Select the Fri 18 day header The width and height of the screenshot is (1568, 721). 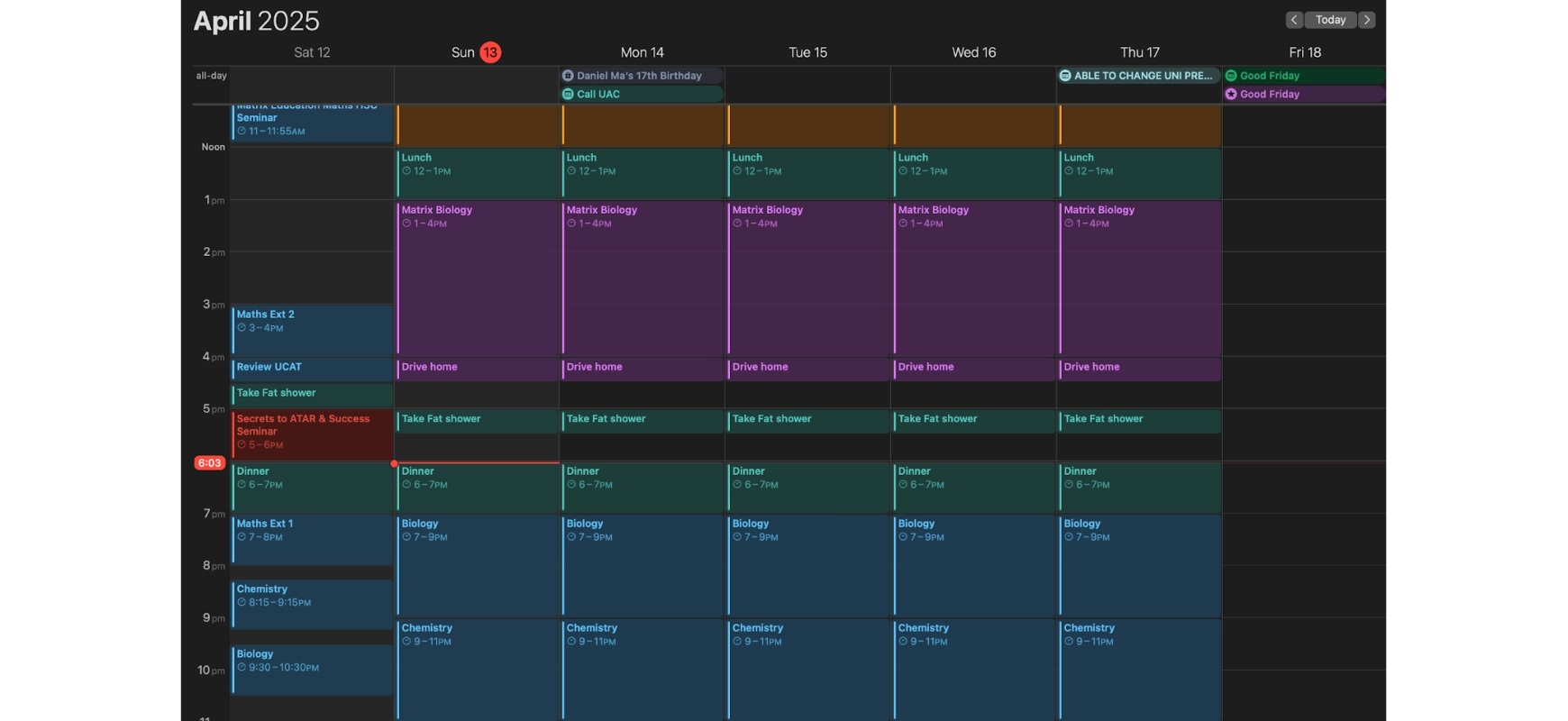[x=1305, y=52]
